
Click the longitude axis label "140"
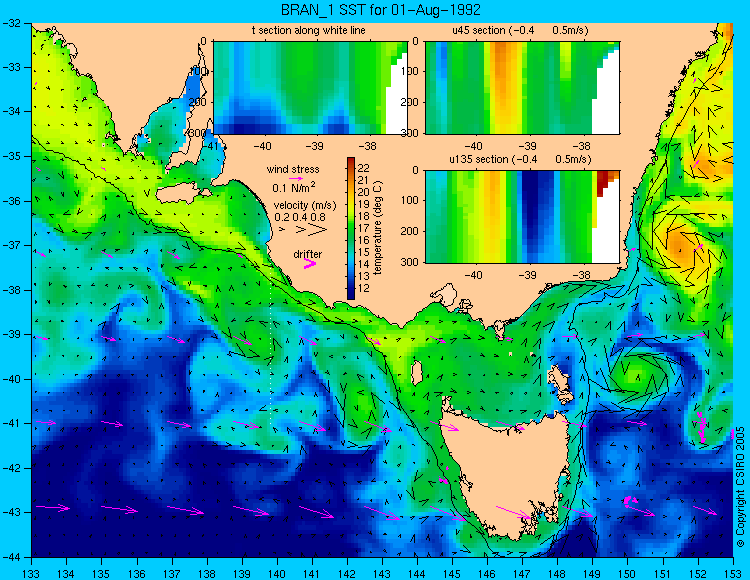[276, 573]
